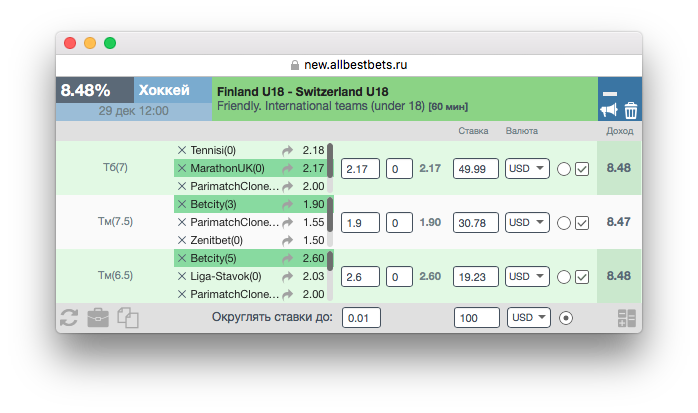The height and width of the screenshot is (413, 698).
Task: Edit the 19.23 stake field
Action: [x=476, y=276]
